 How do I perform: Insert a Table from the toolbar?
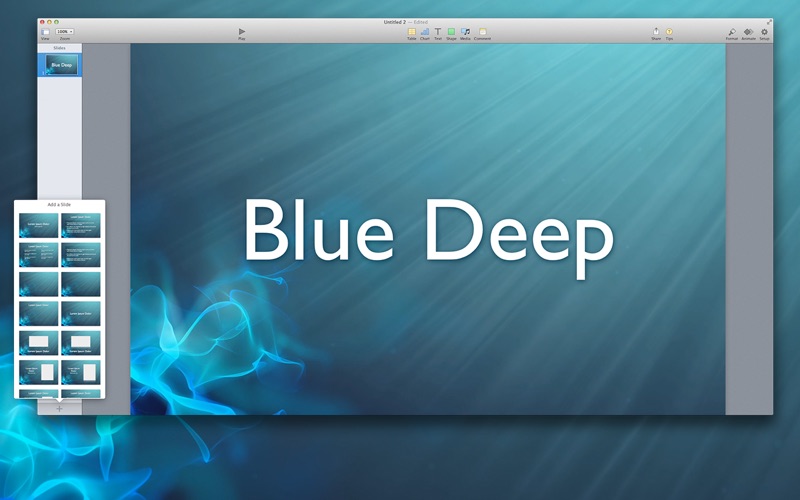411,32
